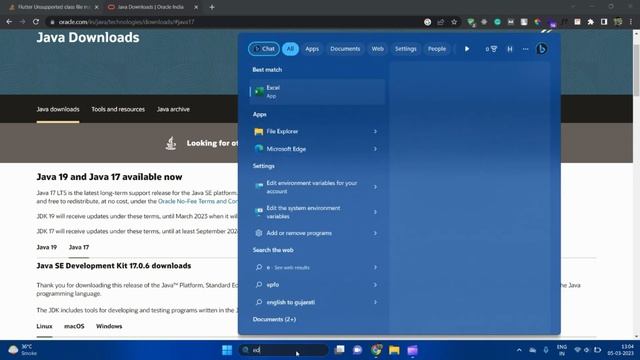640x360 pixels.
Task: Click the Grammarly green extension icon
Action: coord(497,22)
